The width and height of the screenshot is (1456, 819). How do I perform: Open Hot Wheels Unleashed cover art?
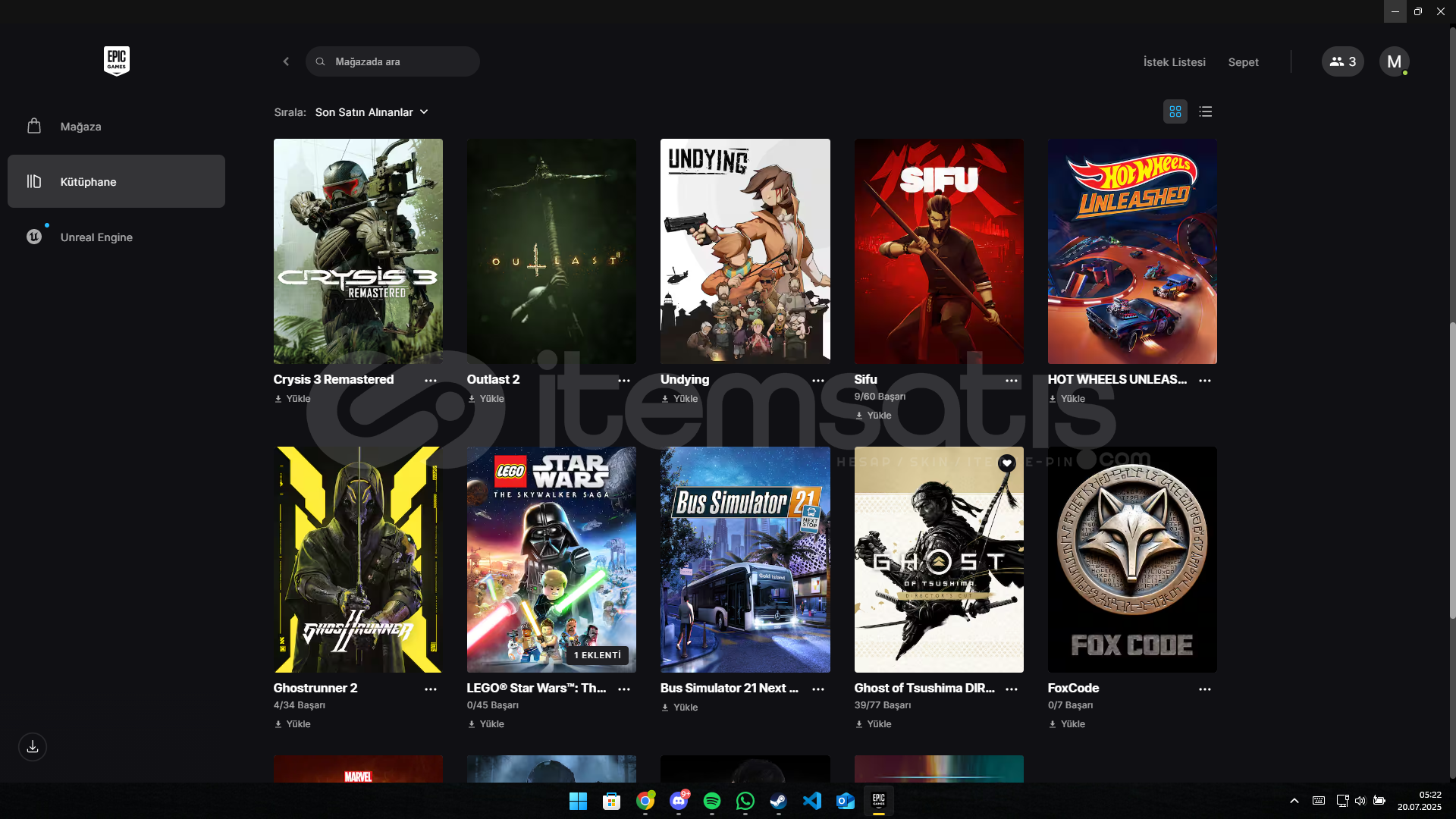(x=1132, y=251)
